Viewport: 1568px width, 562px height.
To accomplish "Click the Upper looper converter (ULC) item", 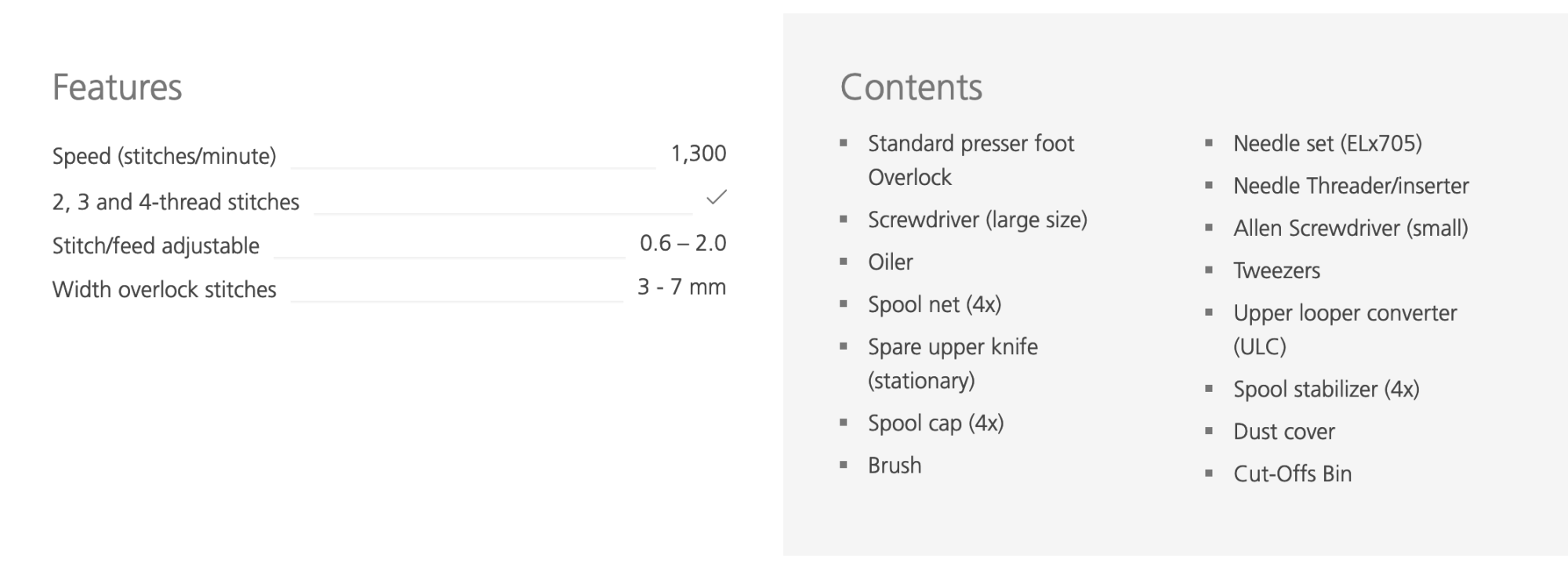I will pyautogui.click(x=1344, y=329).
